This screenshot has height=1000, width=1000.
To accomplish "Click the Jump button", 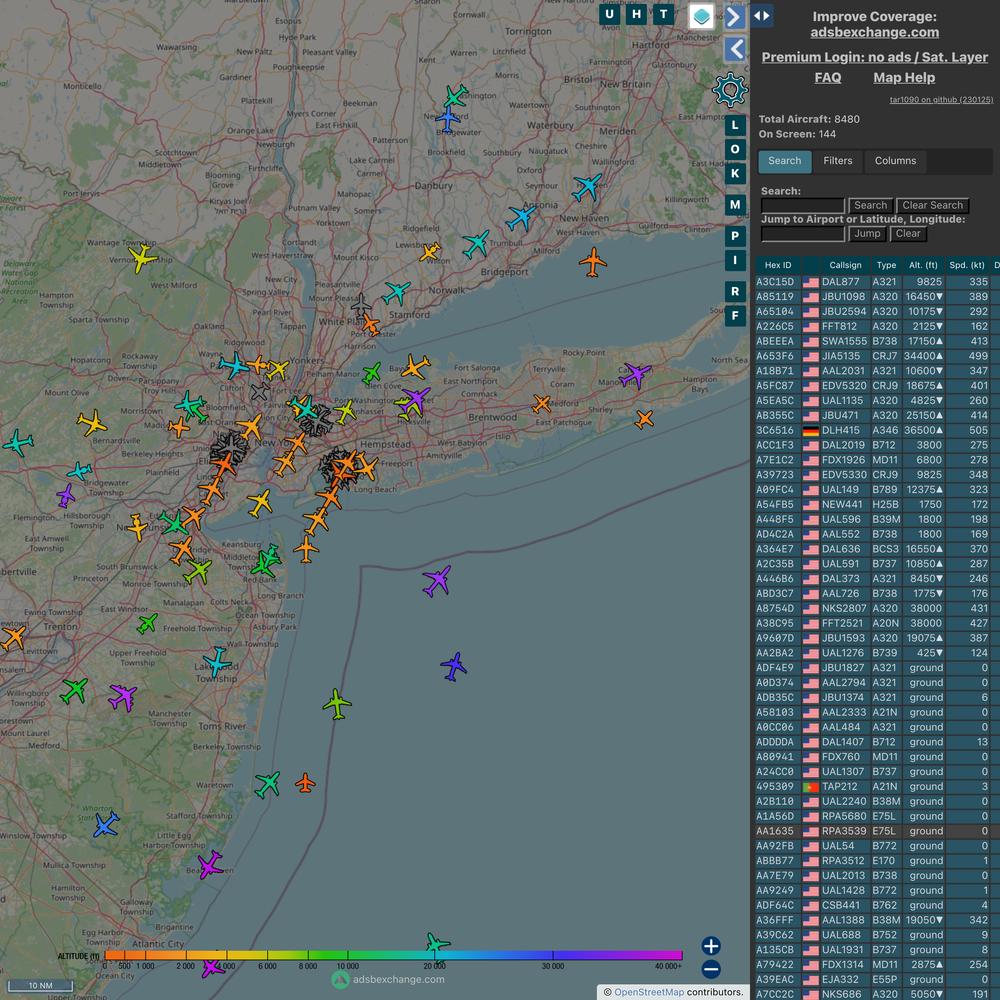I will pyautogui.click(x=867, y=234).
